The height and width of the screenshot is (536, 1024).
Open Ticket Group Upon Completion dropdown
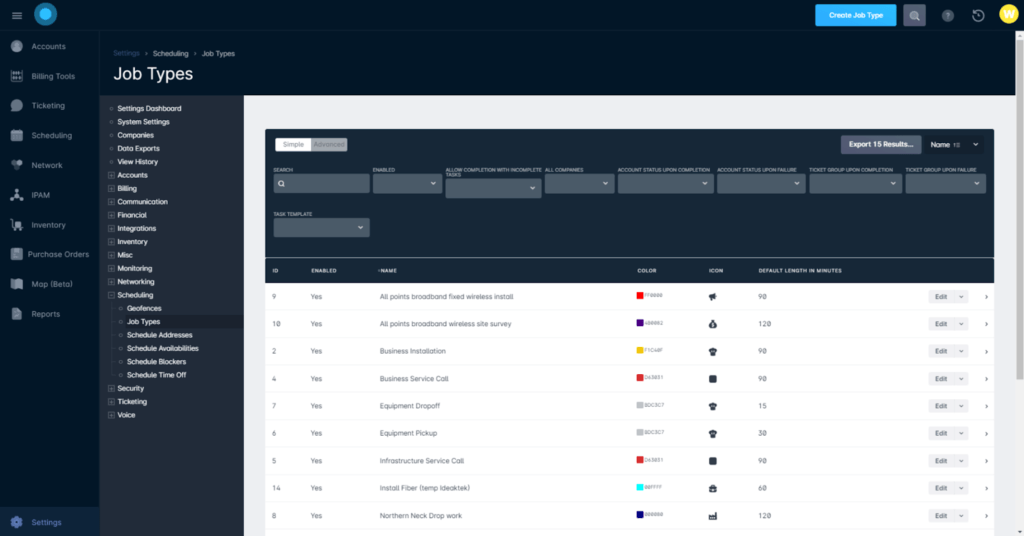point(856,183)
